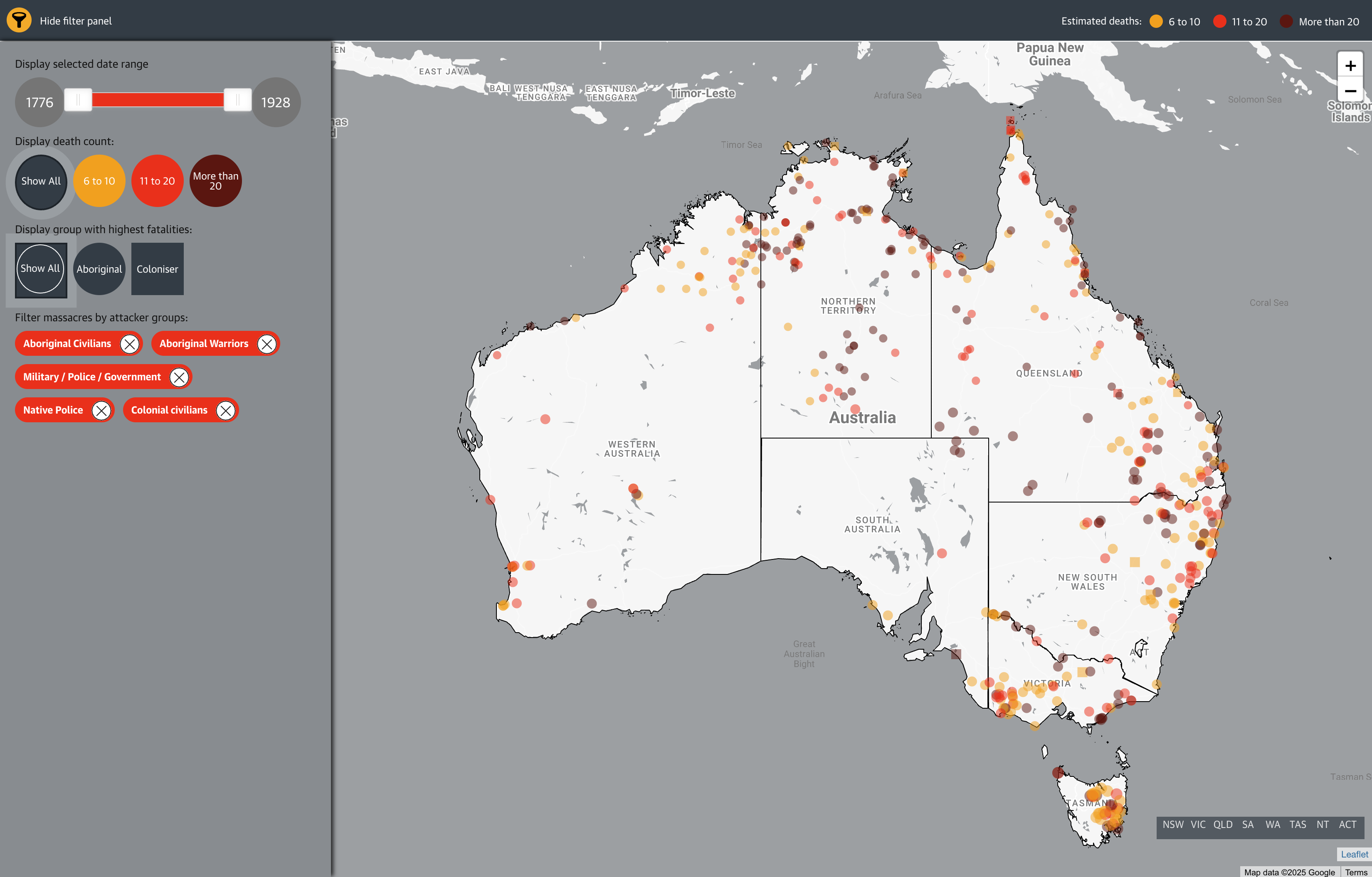The image size is (1372, 877).
Task: Select Show All under death count
Action: pos(40,181)
